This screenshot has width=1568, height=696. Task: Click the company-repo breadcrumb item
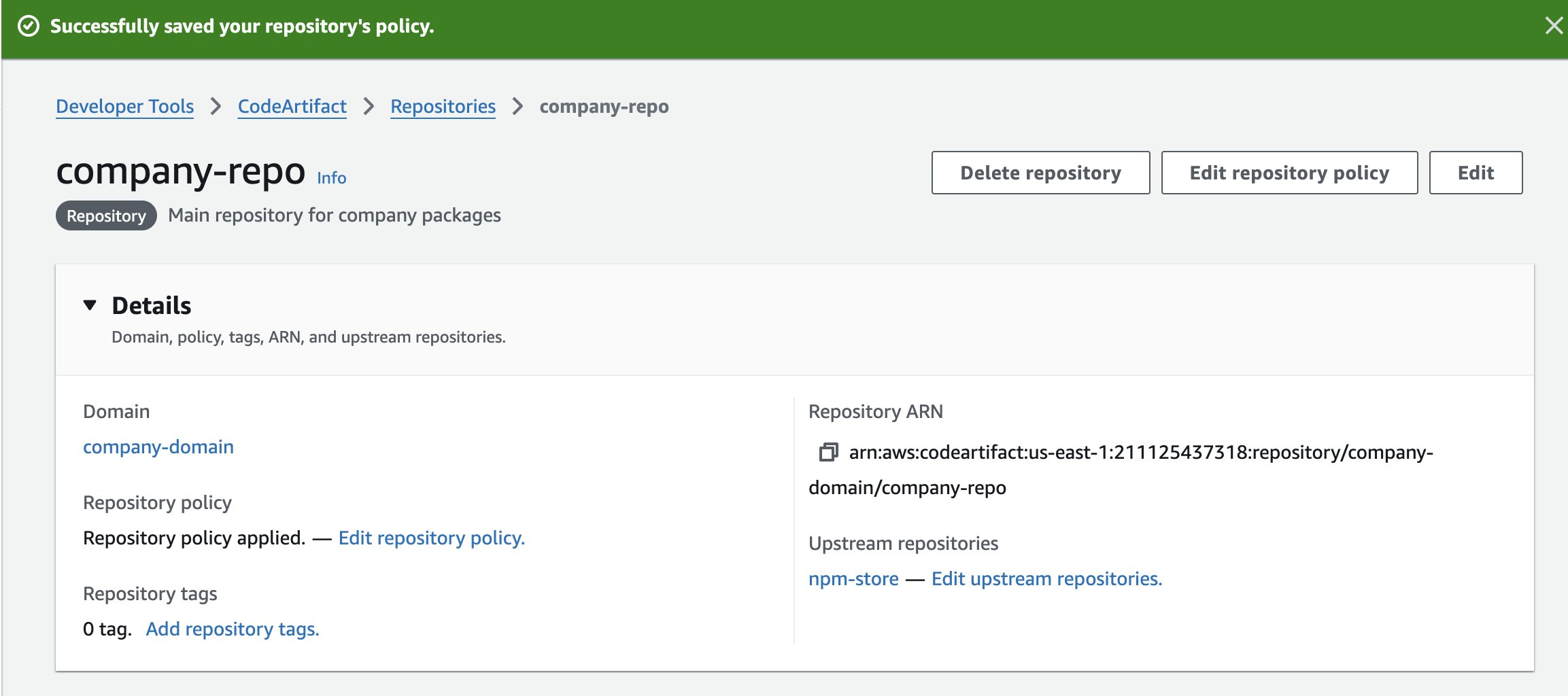(x=604, y=107)
